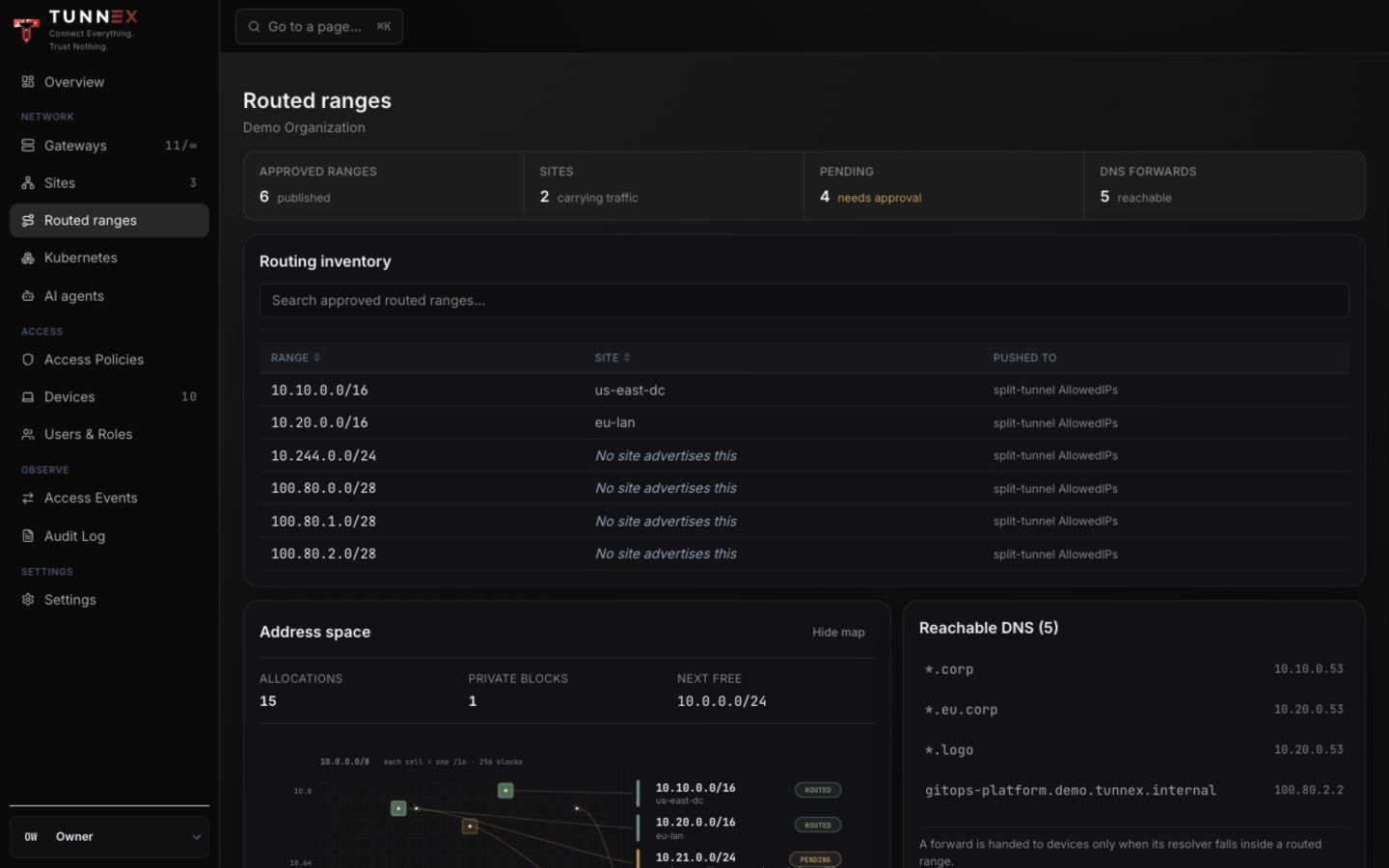This screenshot has width=1389, height=868.
Task: Click Hide map link
Action: (x=838, y=633)
